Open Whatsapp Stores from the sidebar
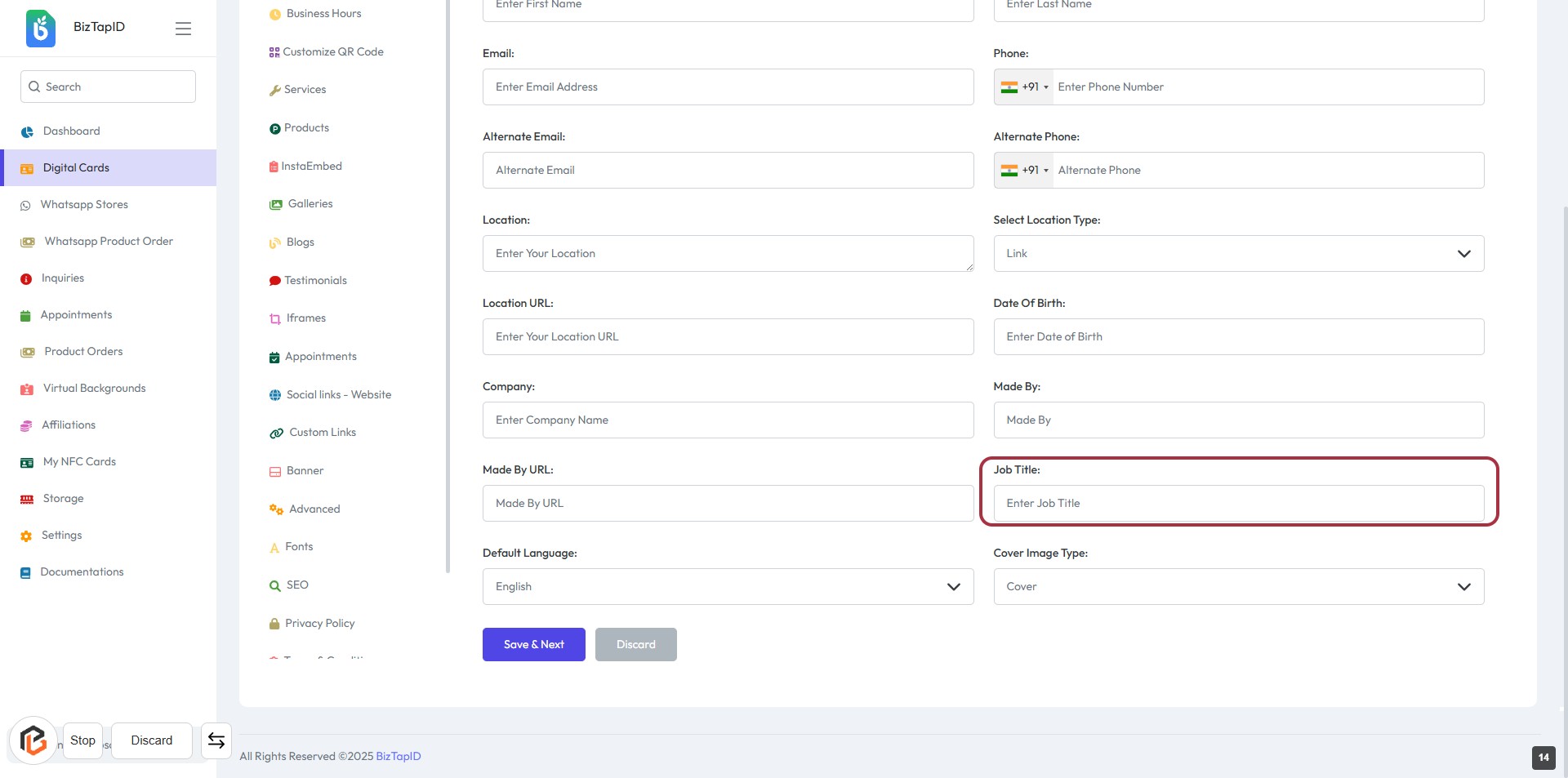 tap(84, 205)
